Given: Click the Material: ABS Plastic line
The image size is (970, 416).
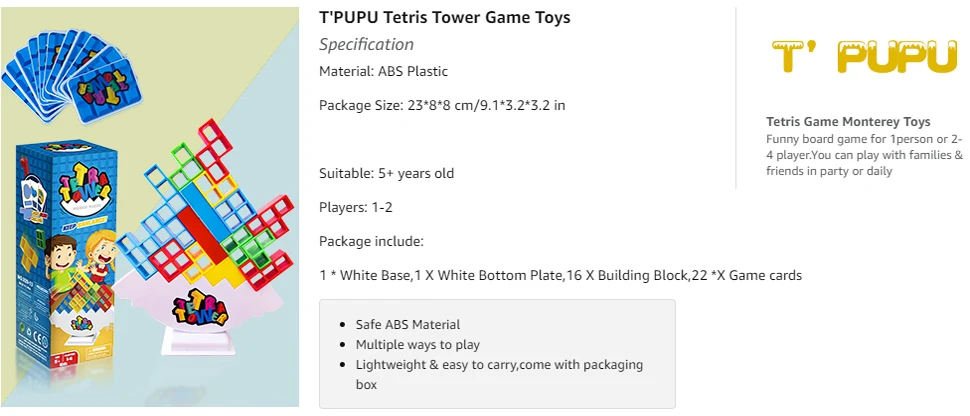Looking at the screenshot, I should pyautogui.click(x=384, y=71).
